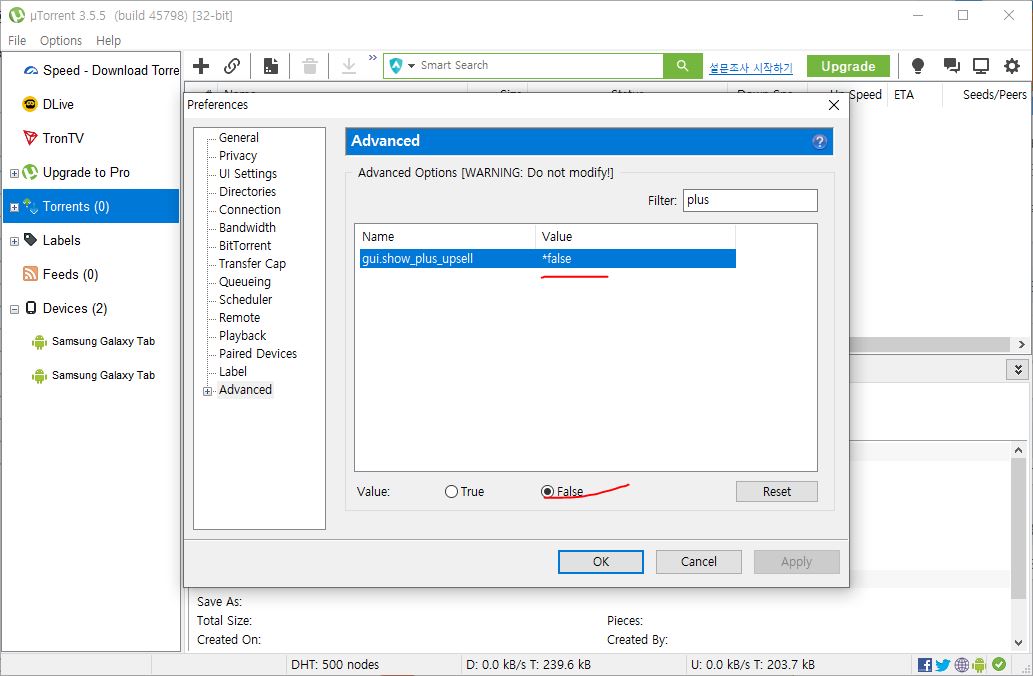This screenshot has width=1033, height=676.
Task: Select Remote in Preferences tree
Action: [x=239, y=318]
